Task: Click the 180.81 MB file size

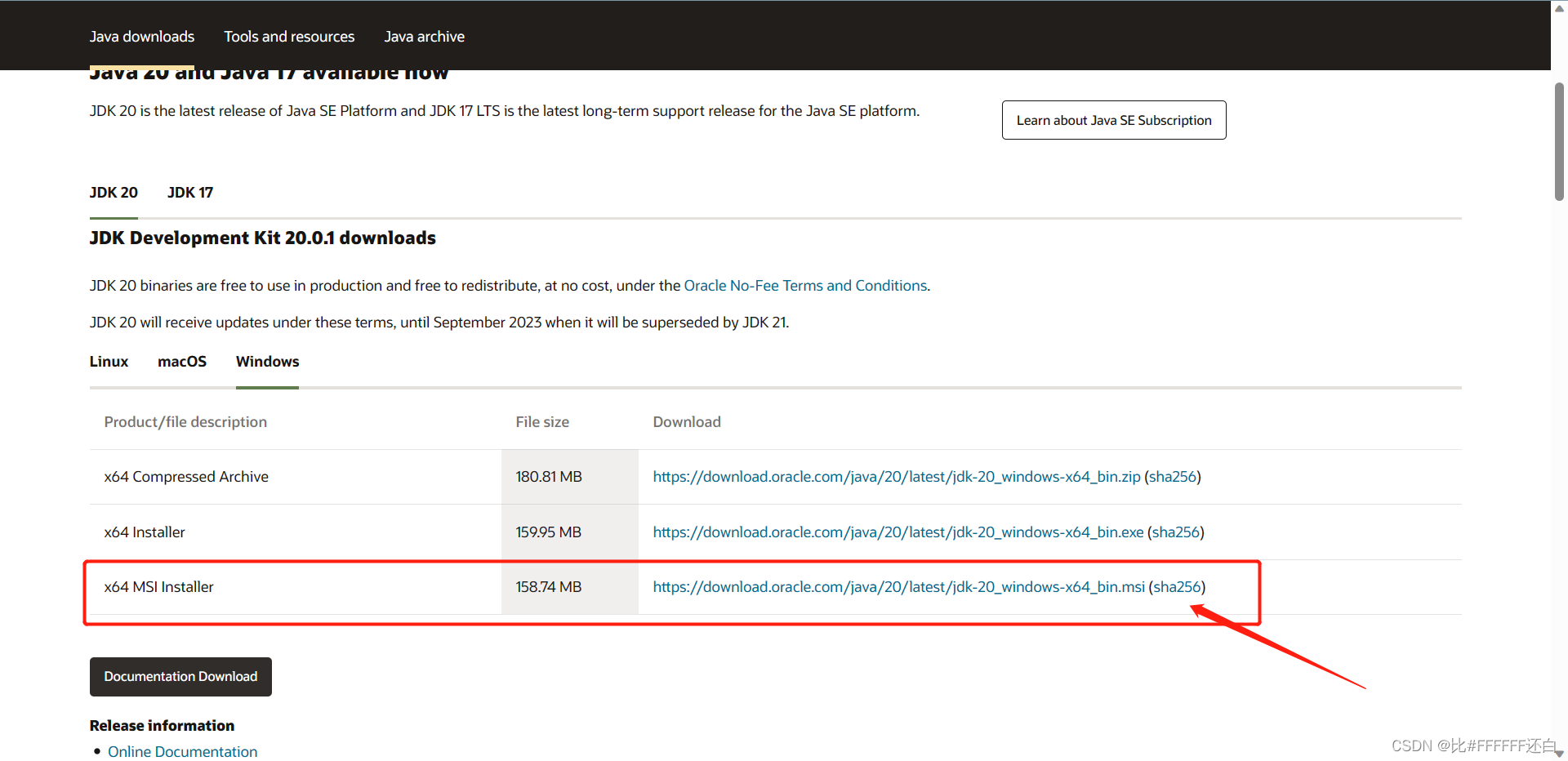Action: tap(549, 477)
